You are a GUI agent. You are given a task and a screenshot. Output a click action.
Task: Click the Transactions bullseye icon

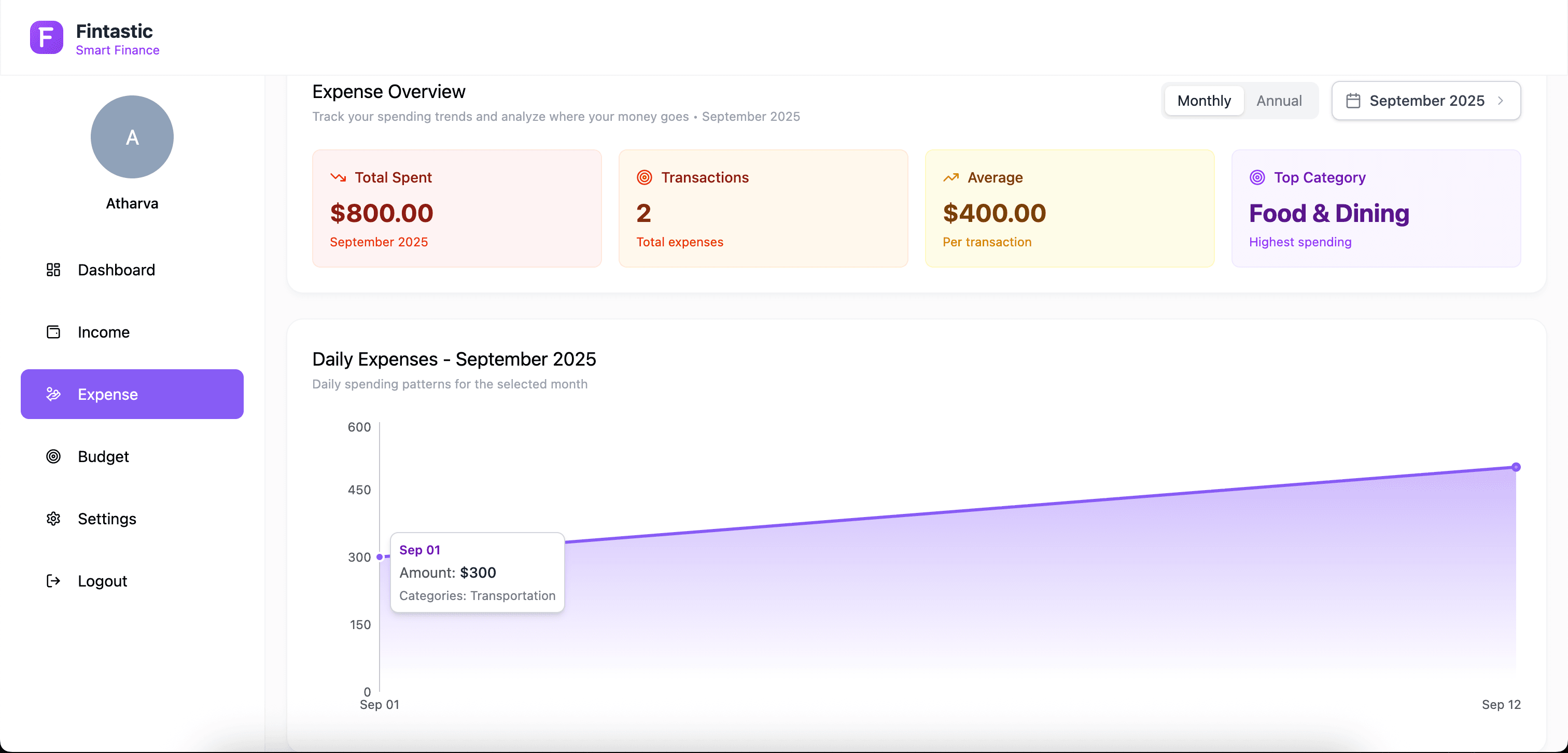coord(645,177)
